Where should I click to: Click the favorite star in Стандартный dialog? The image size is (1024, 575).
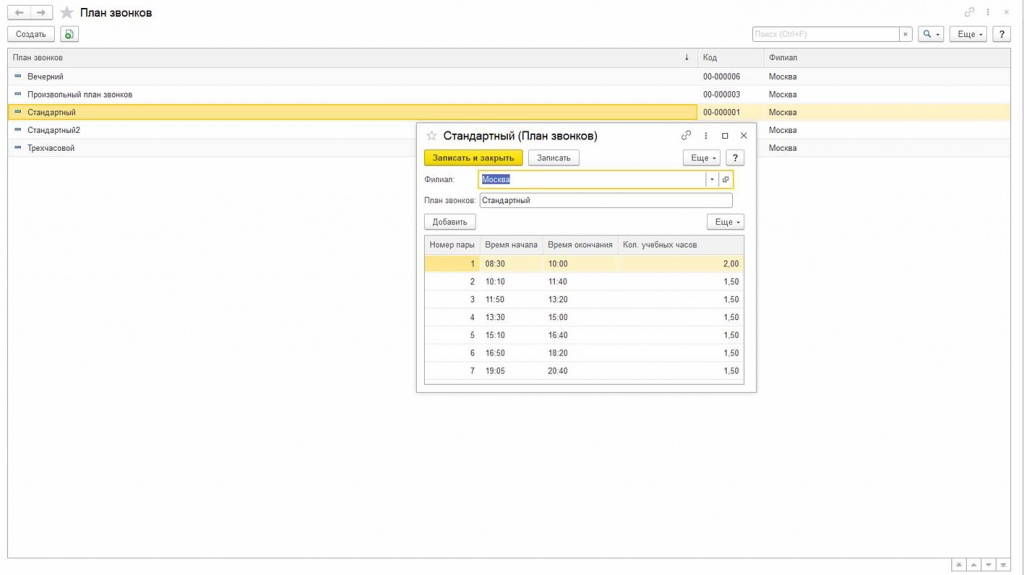click(431, 135)
